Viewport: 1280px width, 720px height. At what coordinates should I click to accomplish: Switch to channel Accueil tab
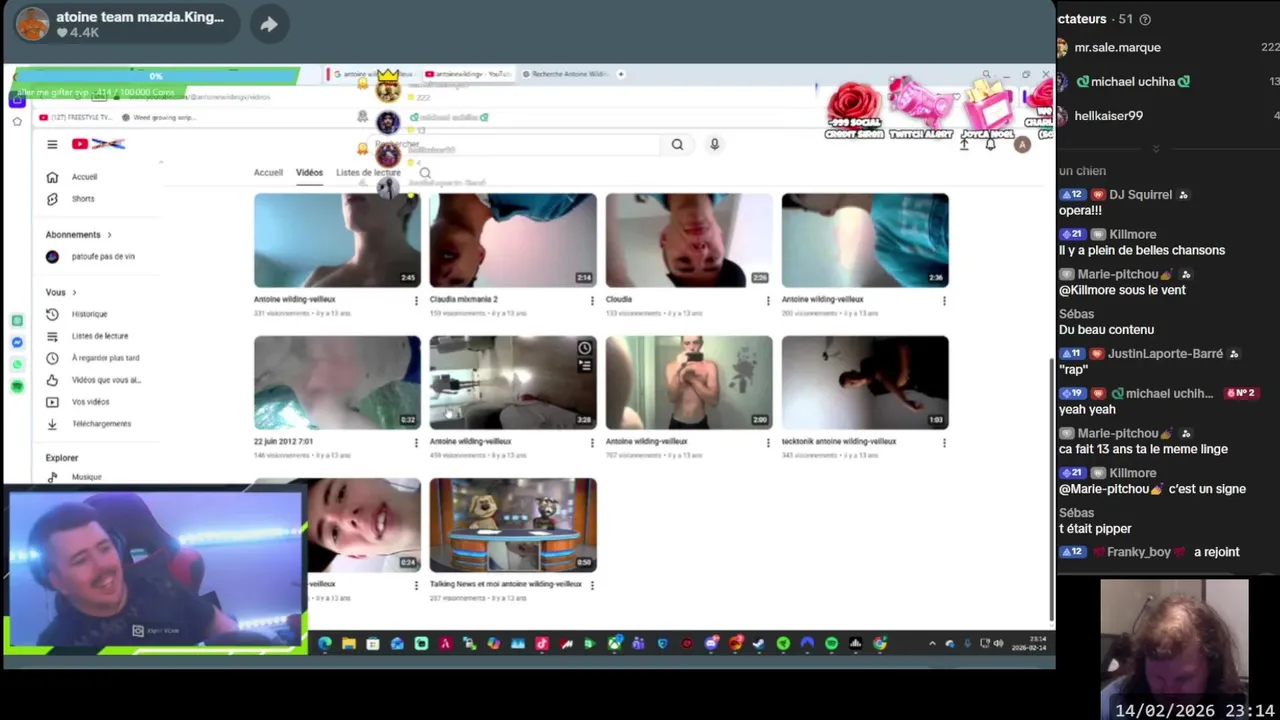[x=268, y=173]
